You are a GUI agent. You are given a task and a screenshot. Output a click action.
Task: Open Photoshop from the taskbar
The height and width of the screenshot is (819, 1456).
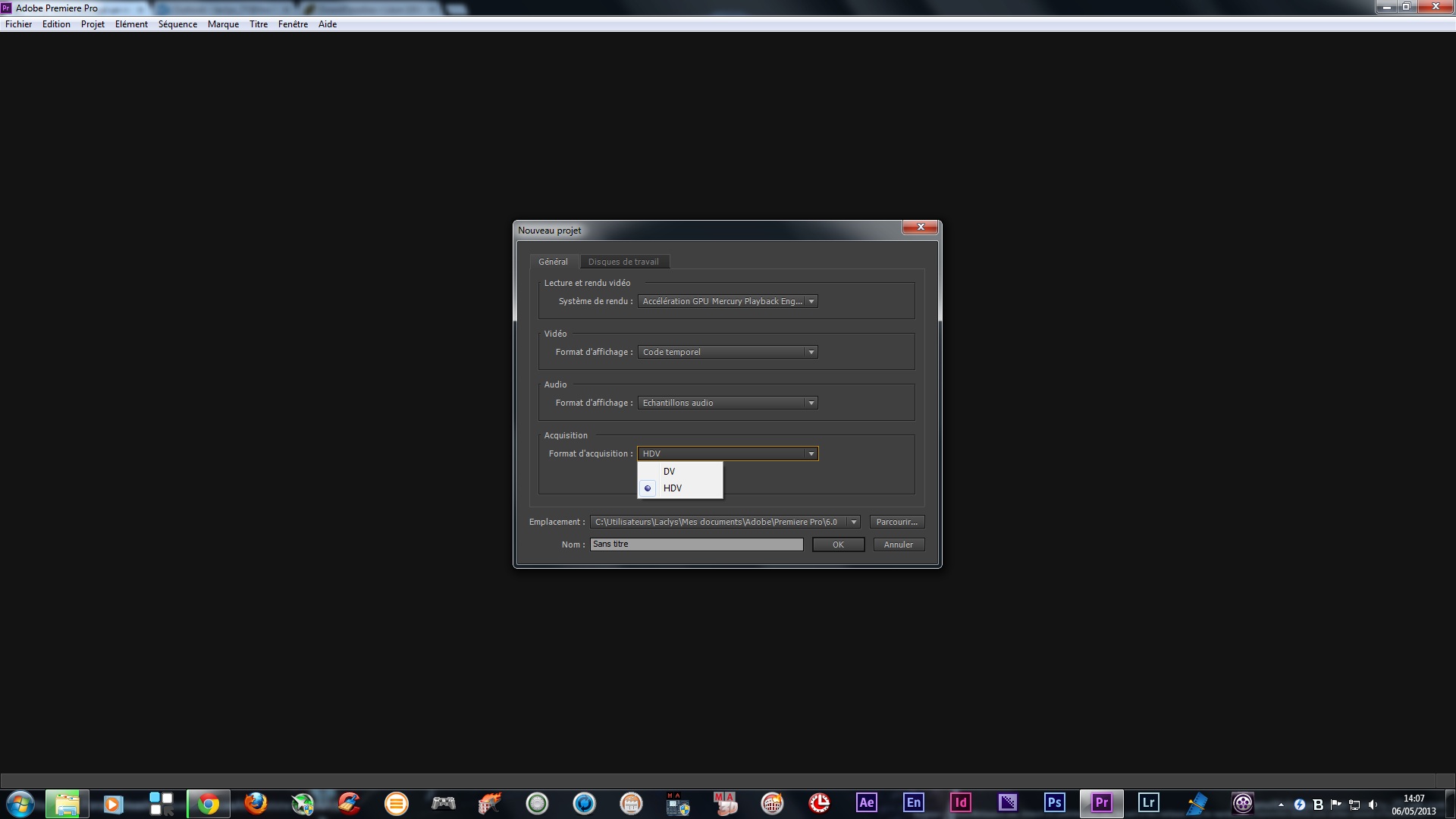tap(1054, 802)
